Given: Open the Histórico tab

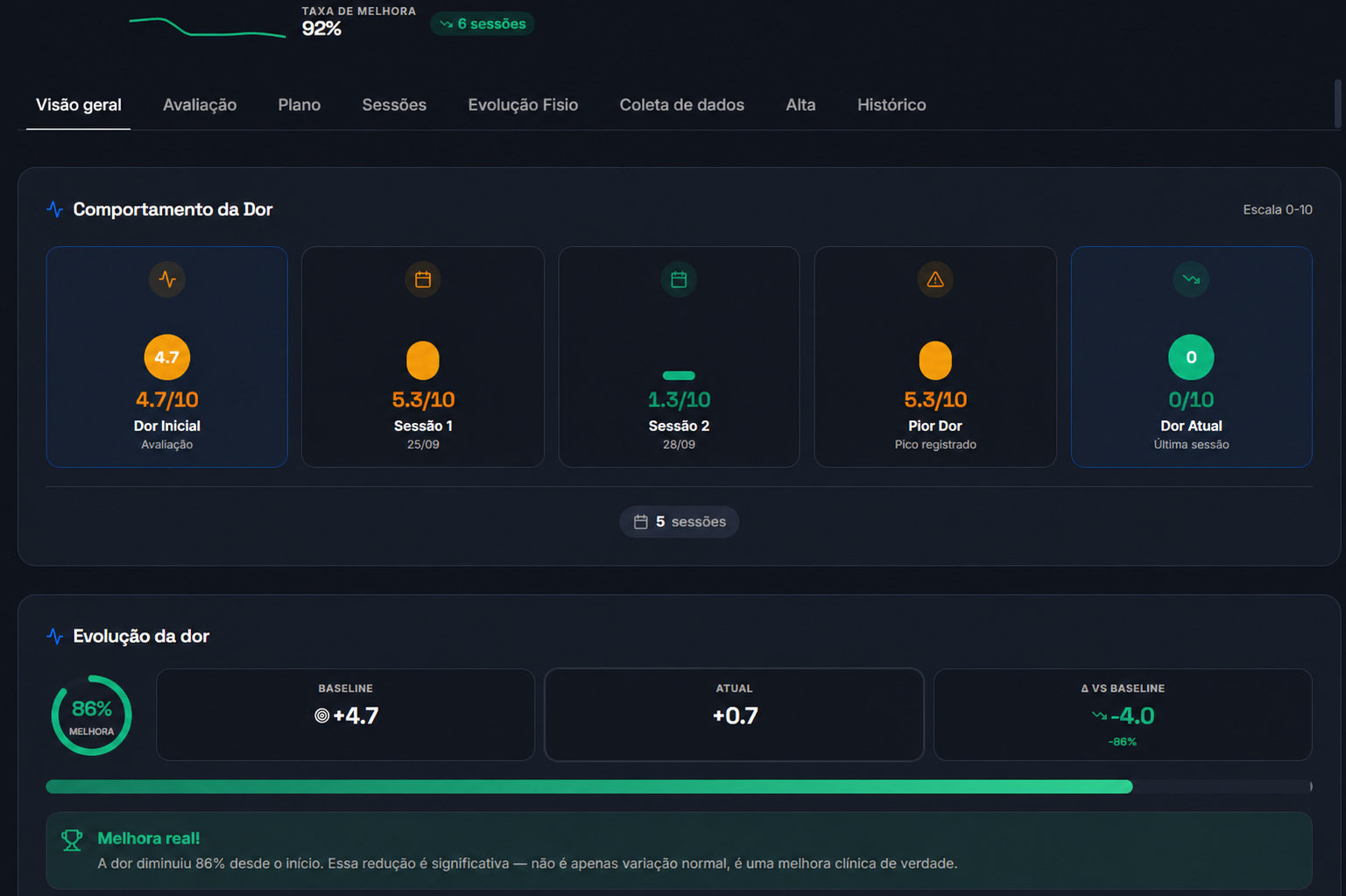Looking at the screenshot, I should [891, 105].
